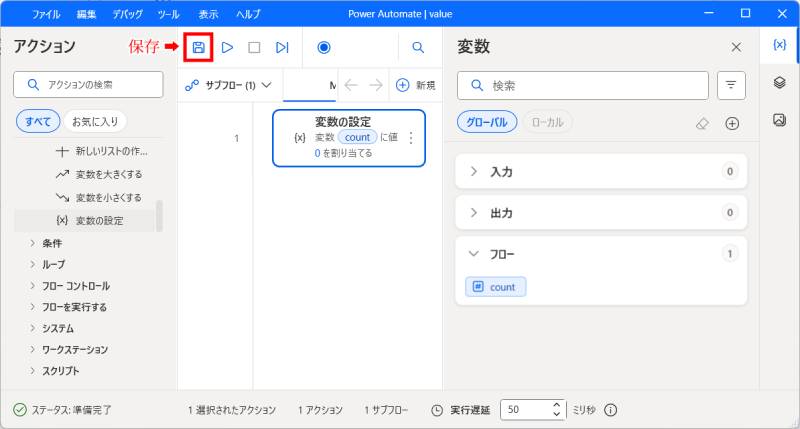
Task: Decrease 実行遅延 with the down arrow
Action: coord(556,414)
